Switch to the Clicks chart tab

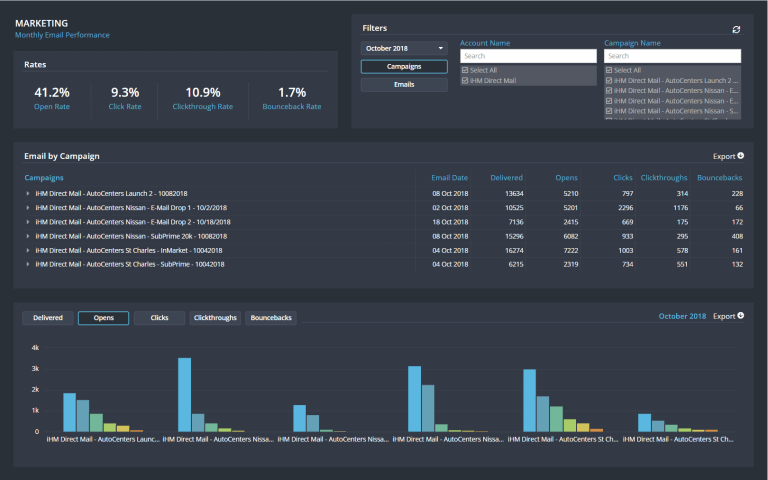click(x=159, y=318)
